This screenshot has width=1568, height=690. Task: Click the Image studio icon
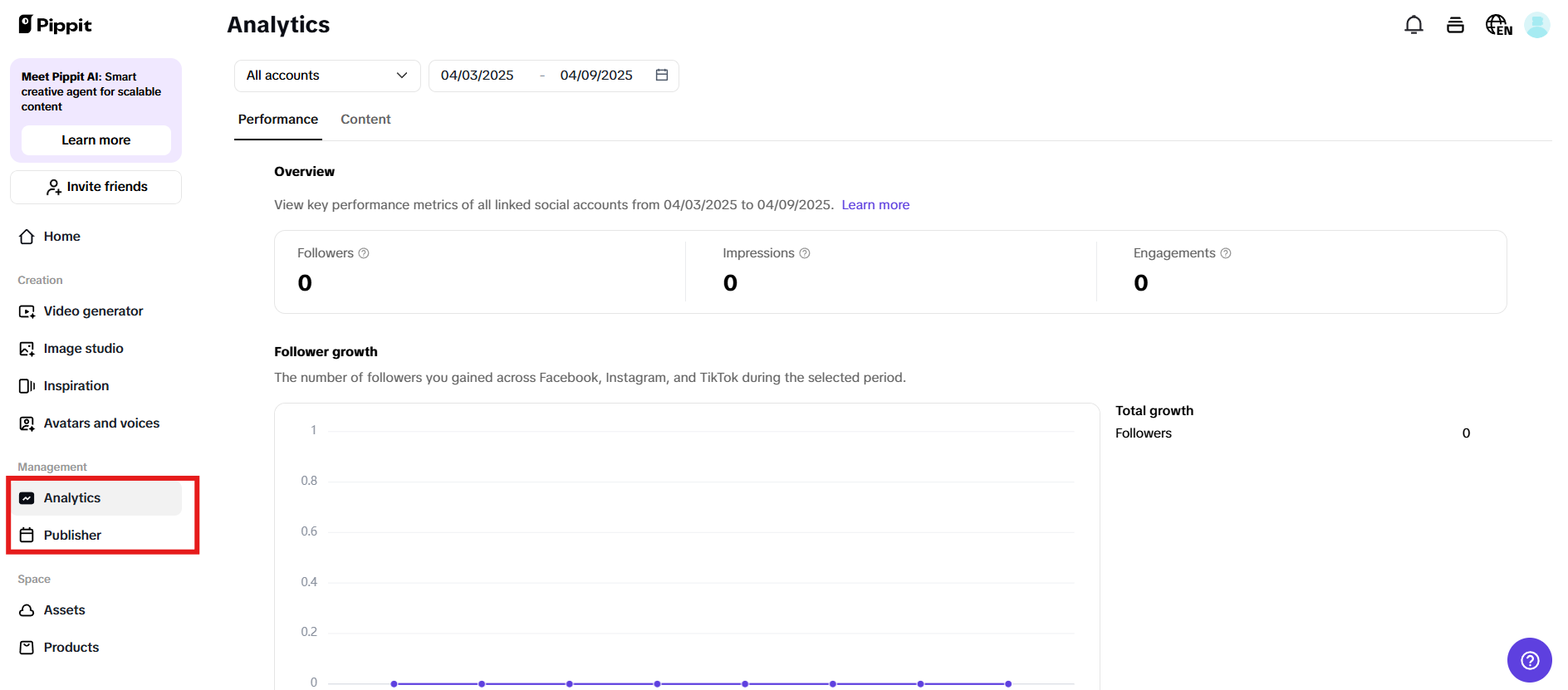(27, 349)
